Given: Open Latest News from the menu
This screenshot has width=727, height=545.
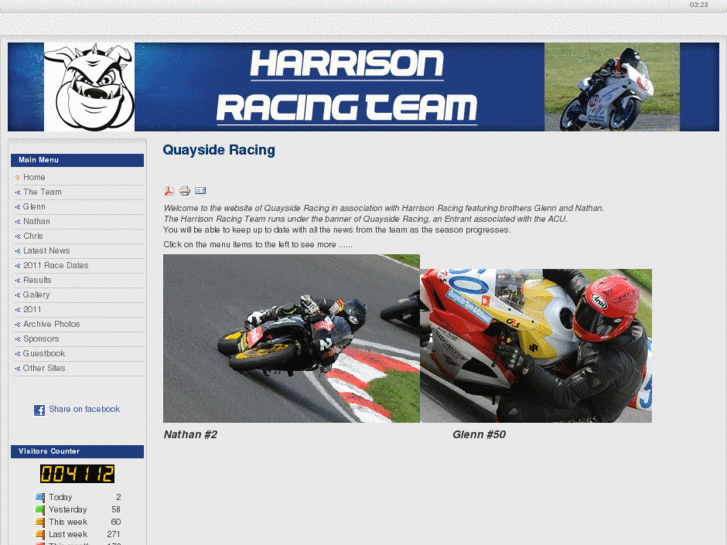Looking at the screenshot, I should (46, 251).
